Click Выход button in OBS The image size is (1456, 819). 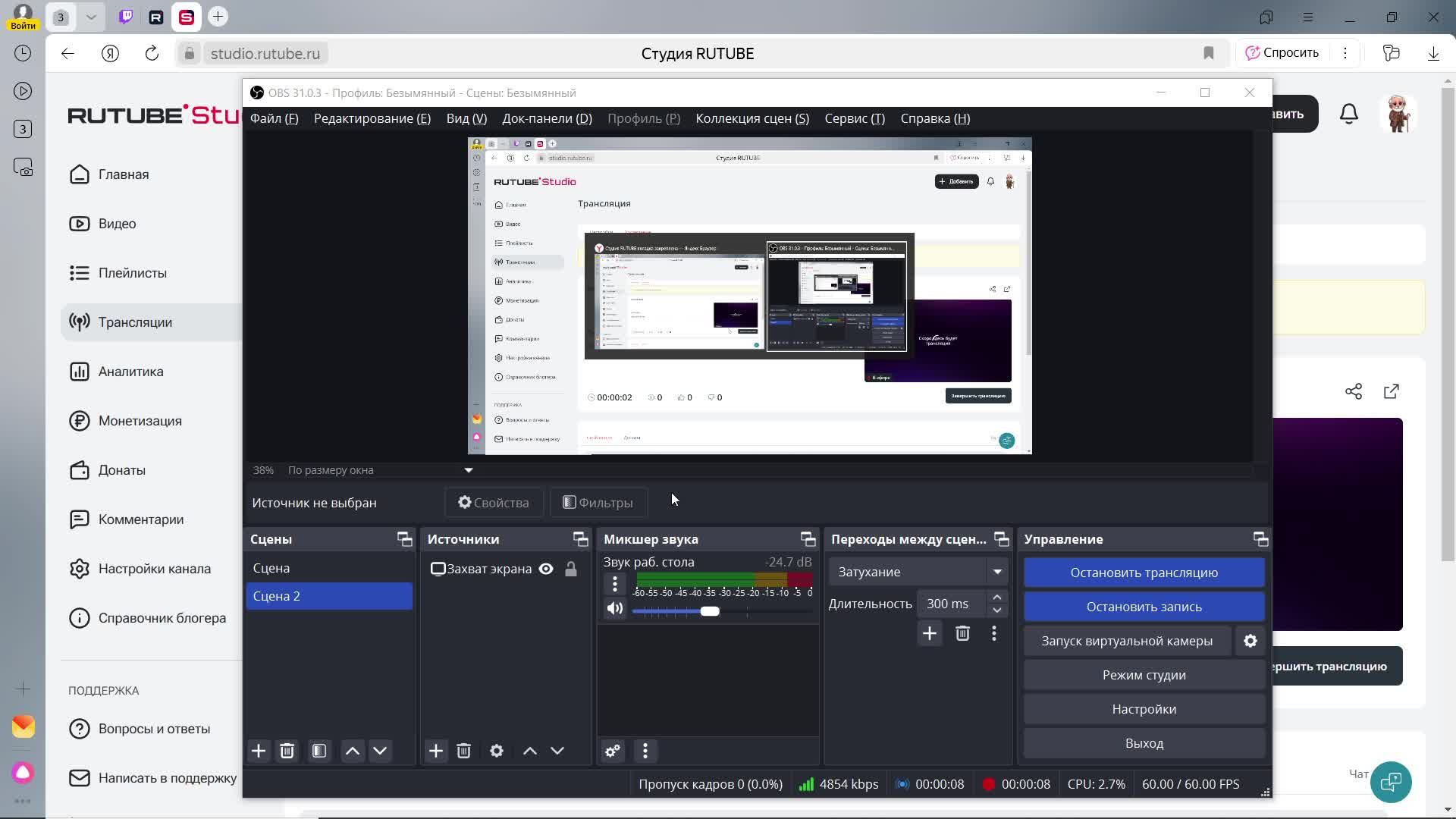[1144, 743]
